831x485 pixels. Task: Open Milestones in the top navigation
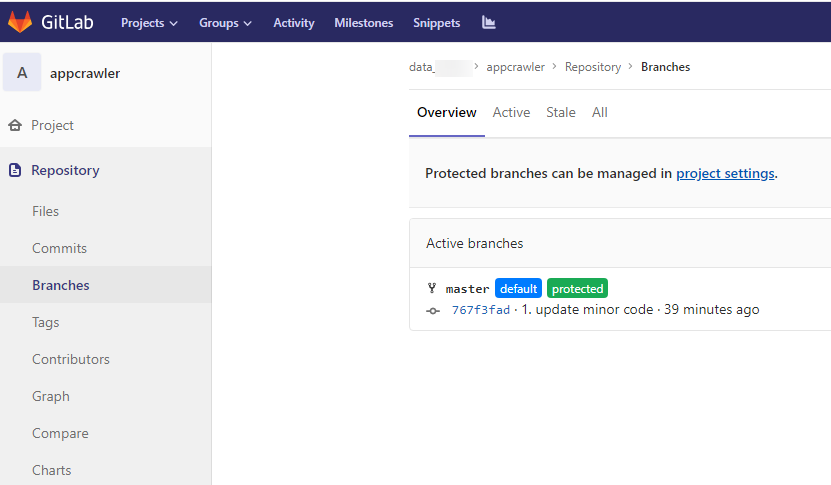click(364, 23)
